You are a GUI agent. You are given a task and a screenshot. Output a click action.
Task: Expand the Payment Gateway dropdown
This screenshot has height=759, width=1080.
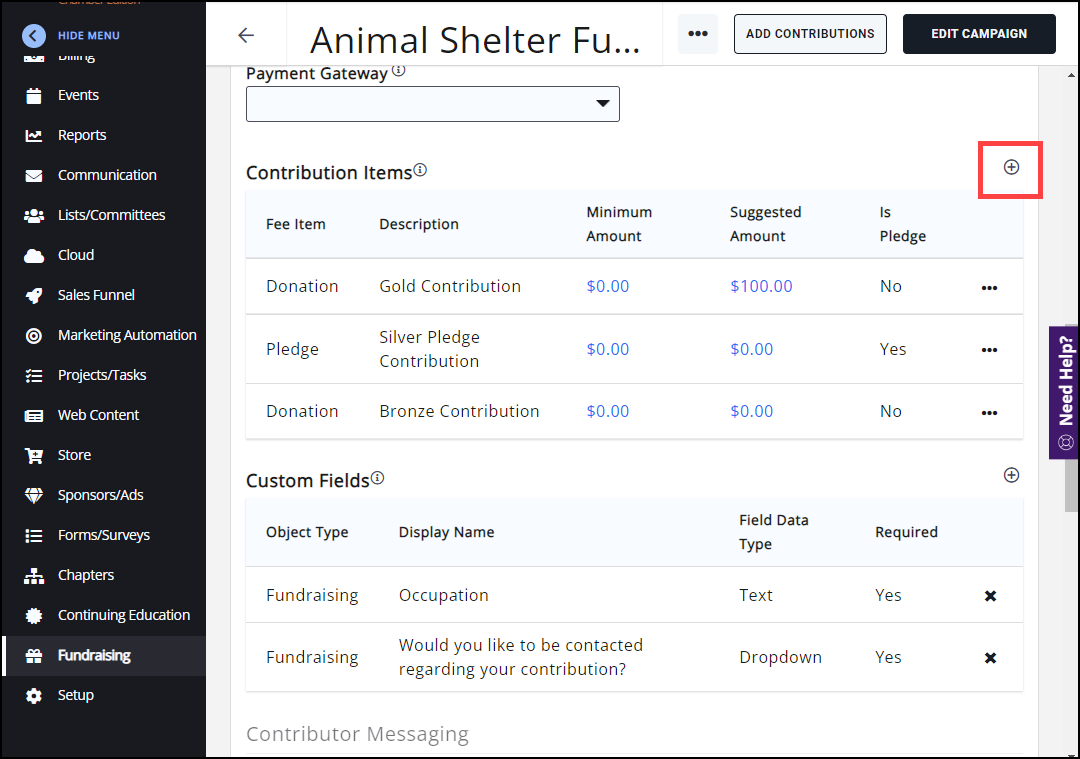(x=433, y=104)
